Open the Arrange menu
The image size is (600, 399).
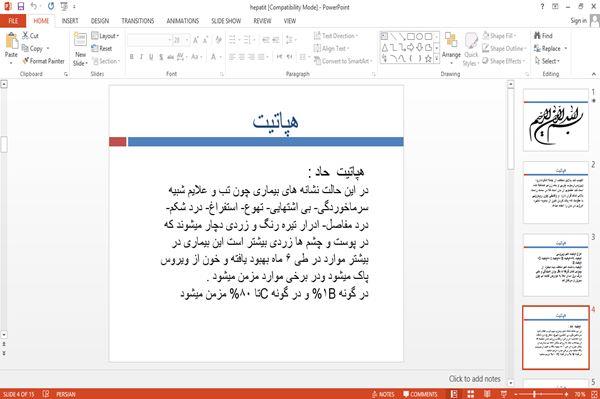[x=451, y=49]
